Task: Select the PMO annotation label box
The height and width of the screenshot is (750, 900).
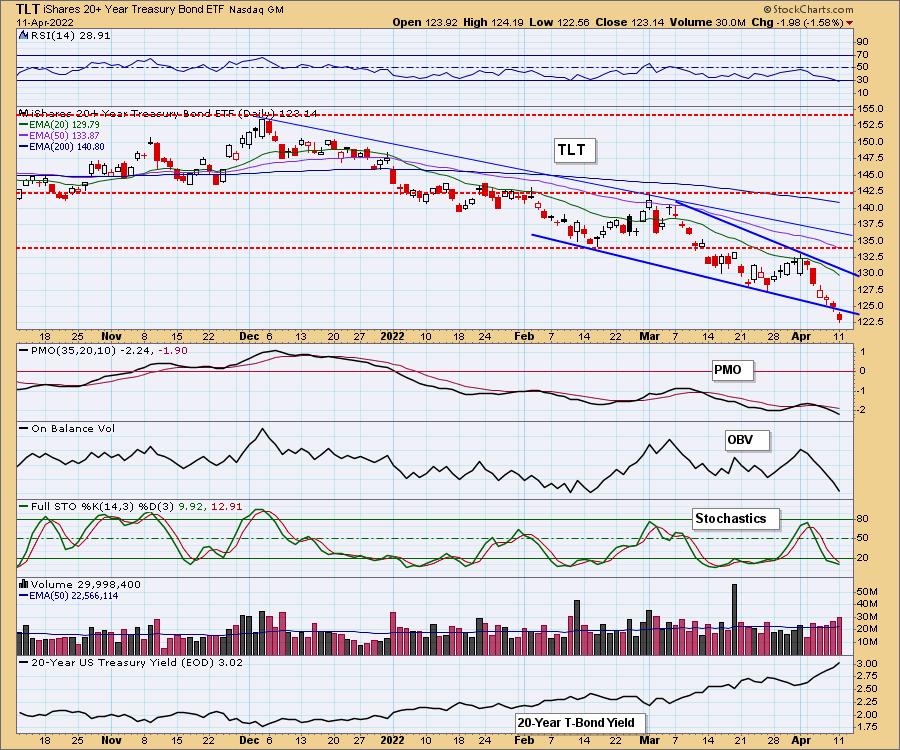Action: tap(732, 370)
